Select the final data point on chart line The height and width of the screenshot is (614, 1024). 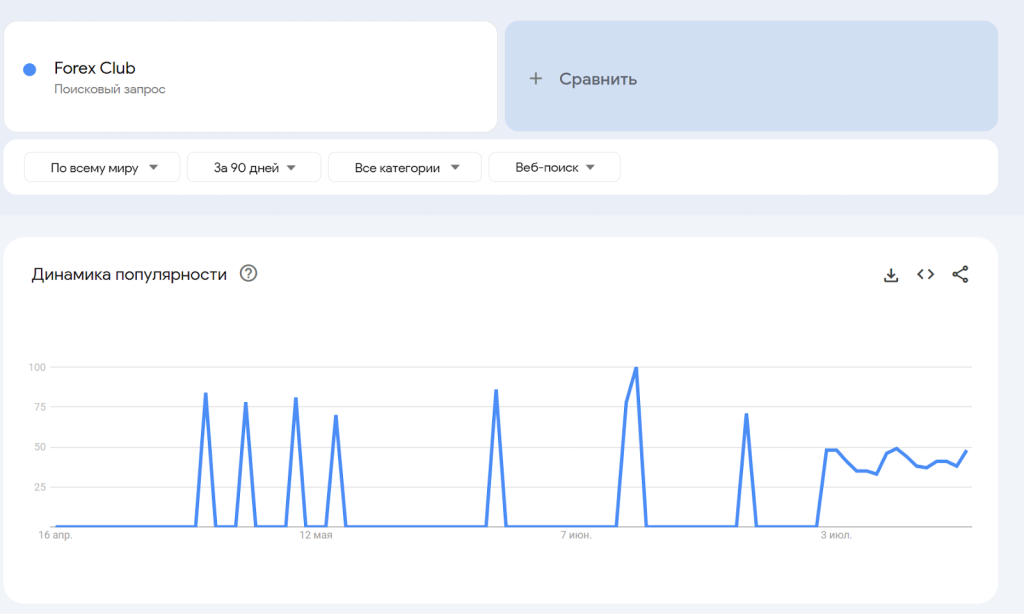(x=966, y=451)
